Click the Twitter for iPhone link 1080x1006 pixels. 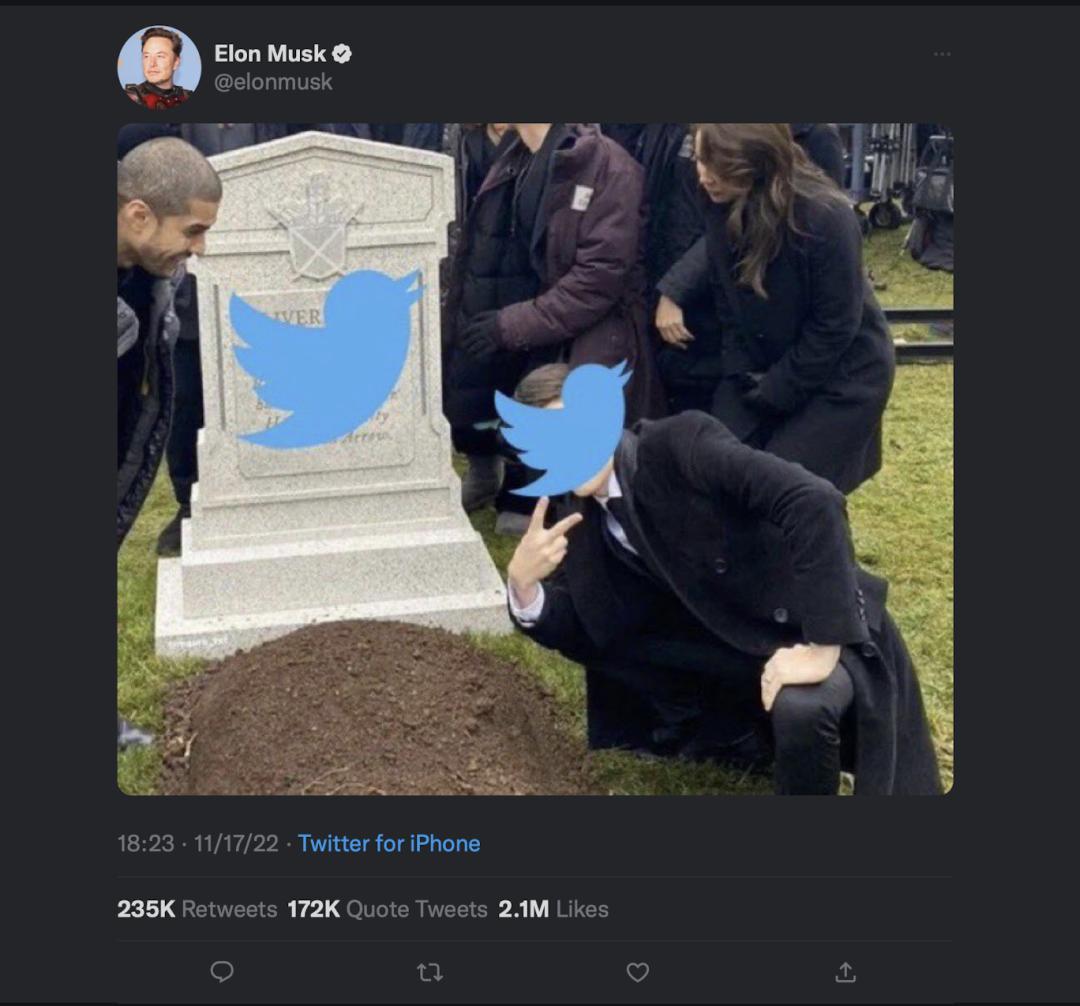(389, 843)
